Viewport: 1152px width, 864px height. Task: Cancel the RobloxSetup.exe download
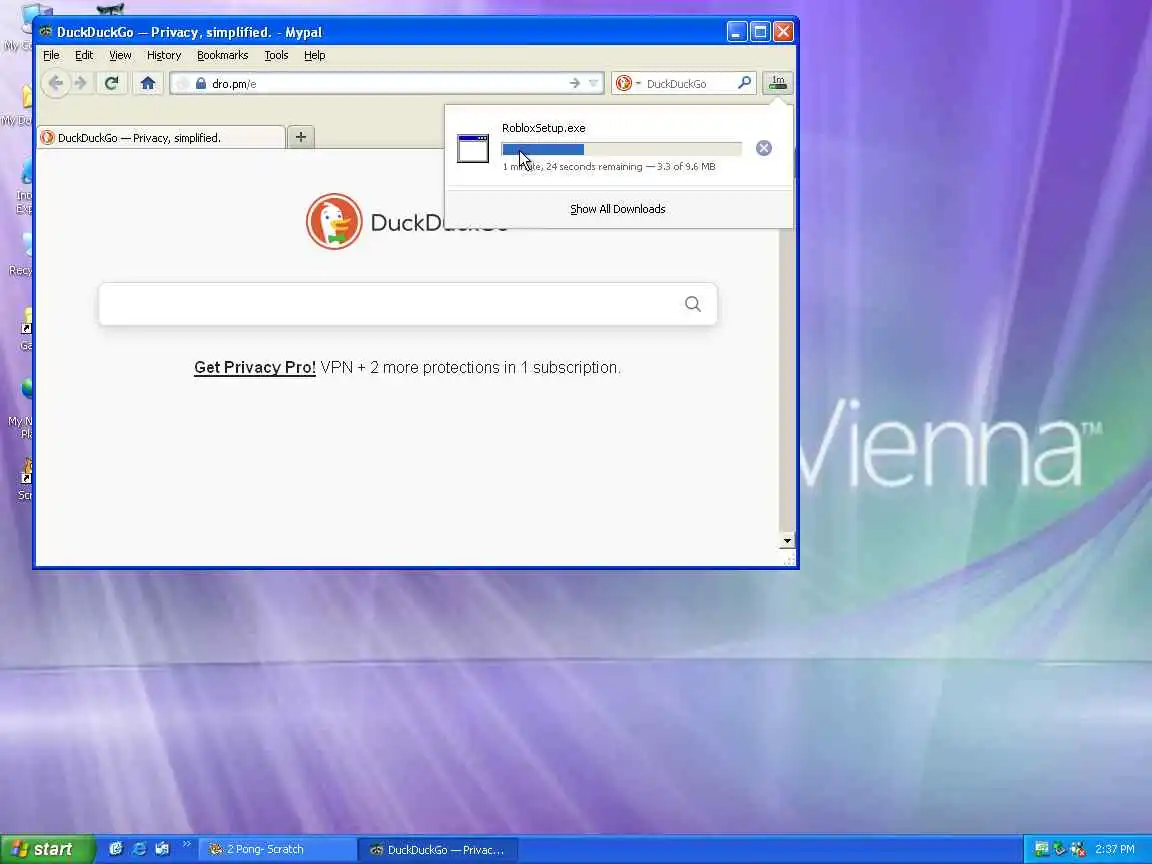764,148
